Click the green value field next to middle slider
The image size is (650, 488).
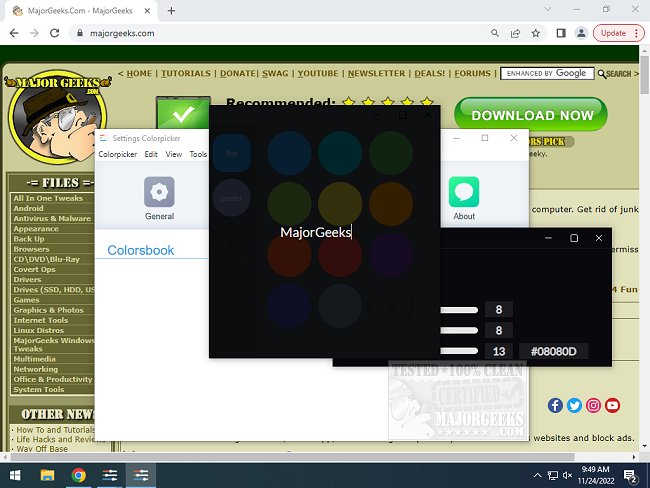499,330
